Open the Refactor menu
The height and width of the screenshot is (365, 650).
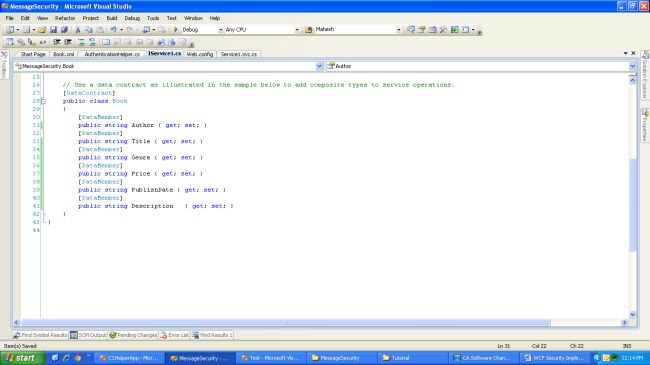(65, 18)
